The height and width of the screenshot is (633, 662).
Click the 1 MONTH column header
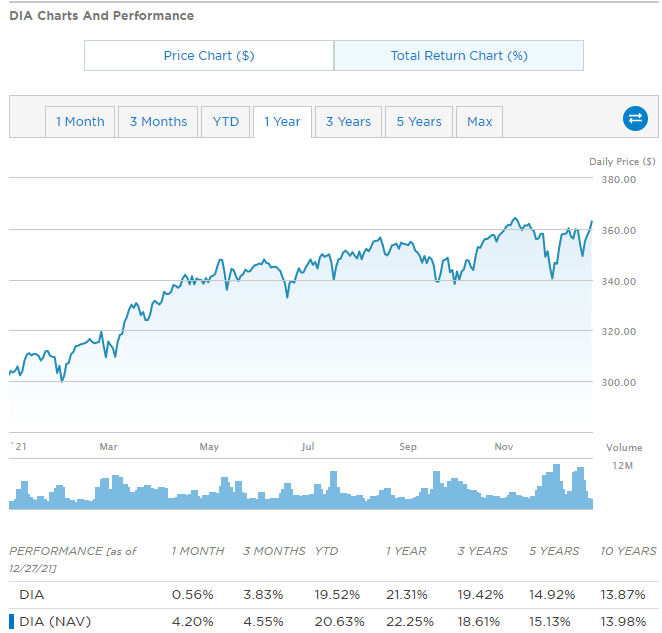(198, 551)
